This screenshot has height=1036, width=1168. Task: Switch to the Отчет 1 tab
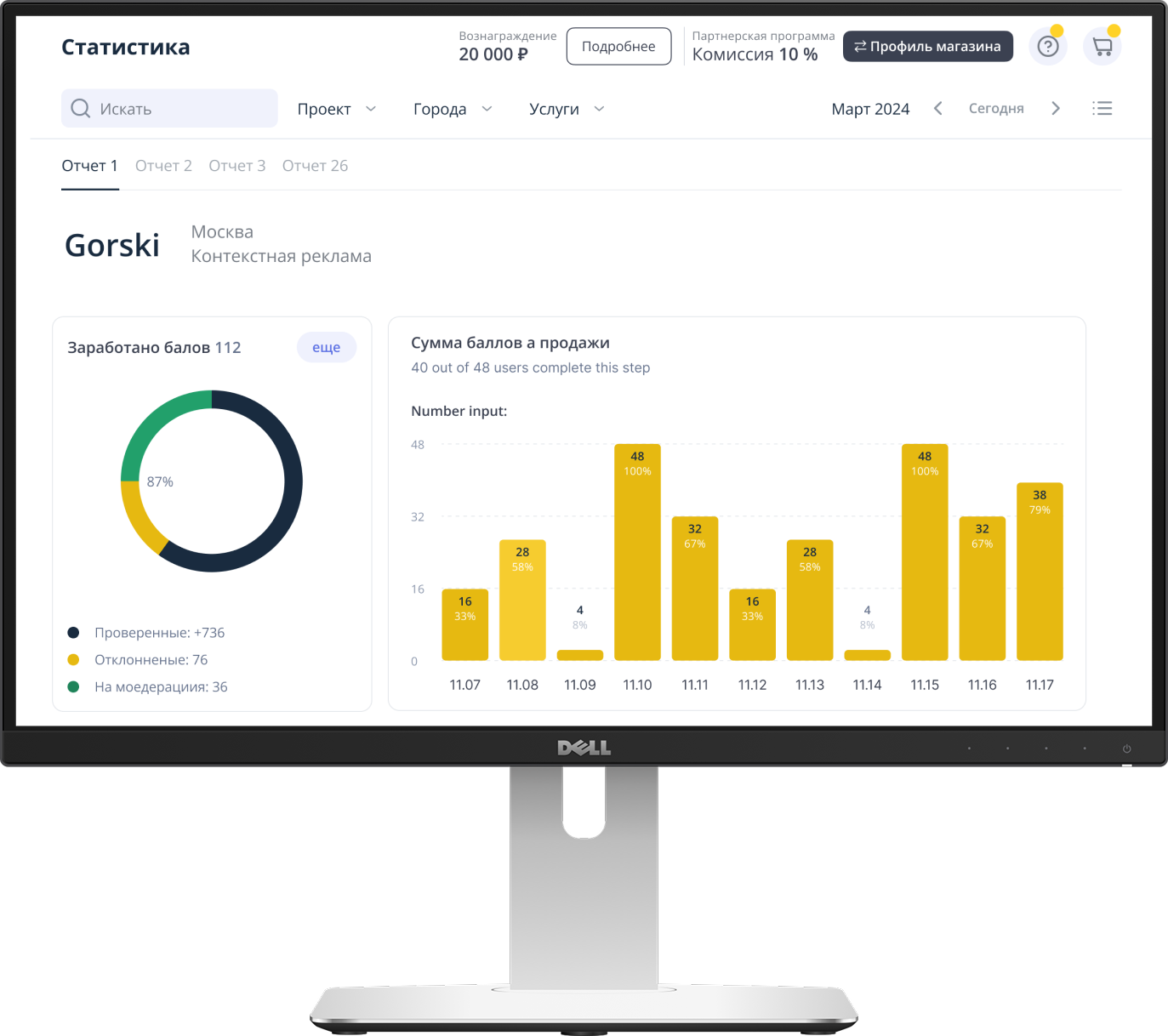point(89,166)
